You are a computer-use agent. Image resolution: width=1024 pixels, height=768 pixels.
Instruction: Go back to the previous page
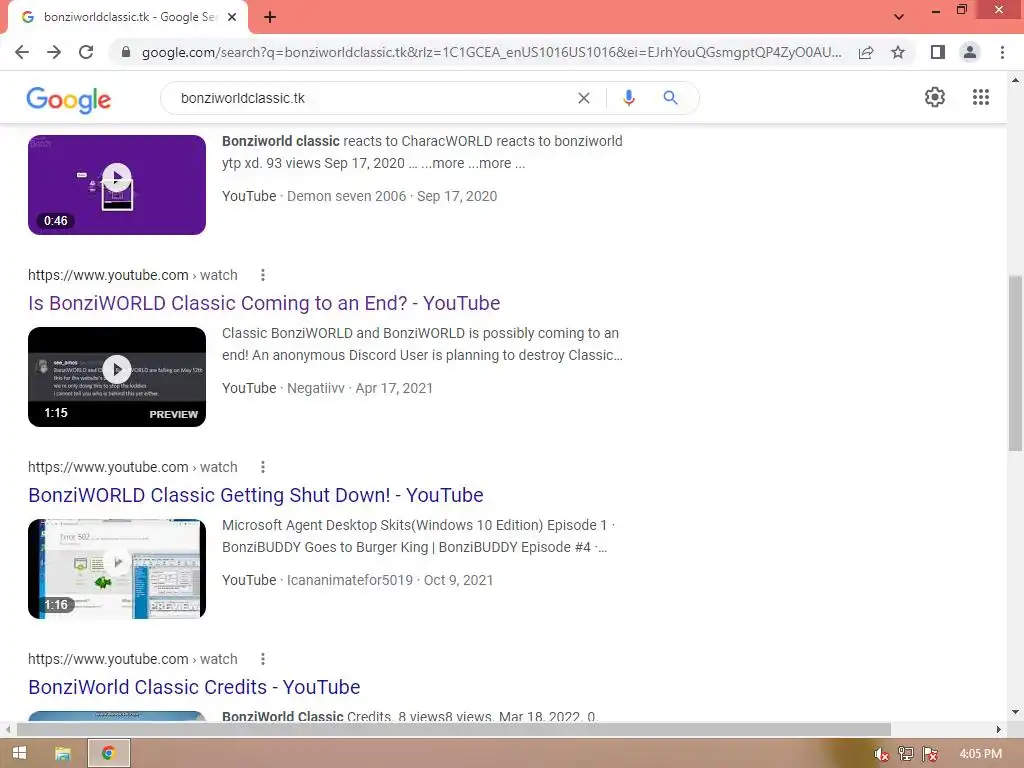click(x=22, y=52)
